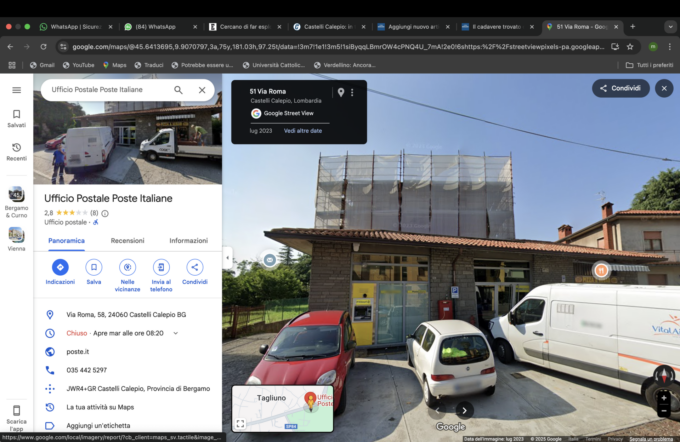Click the Nelle vicinanze nearby icon
The height and width of the screenshot is (442, 680).
pyautogui.click(x=127, y=267)
